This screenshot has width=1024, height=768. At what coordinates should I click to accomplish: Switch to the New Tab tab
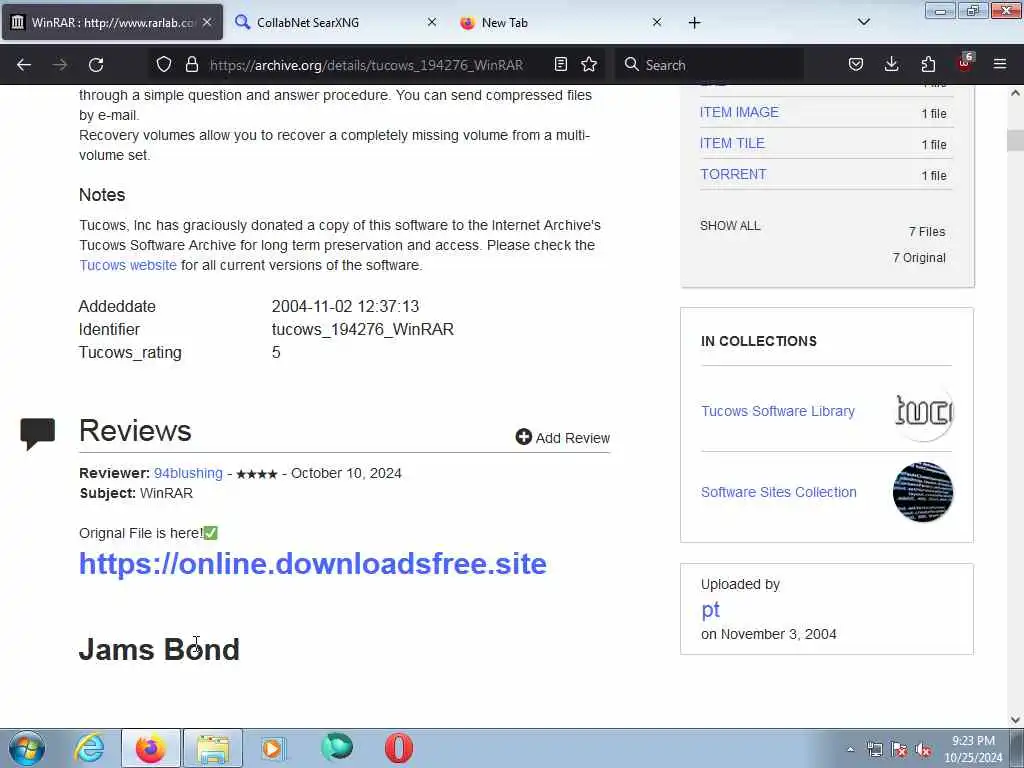pos(562,22)
